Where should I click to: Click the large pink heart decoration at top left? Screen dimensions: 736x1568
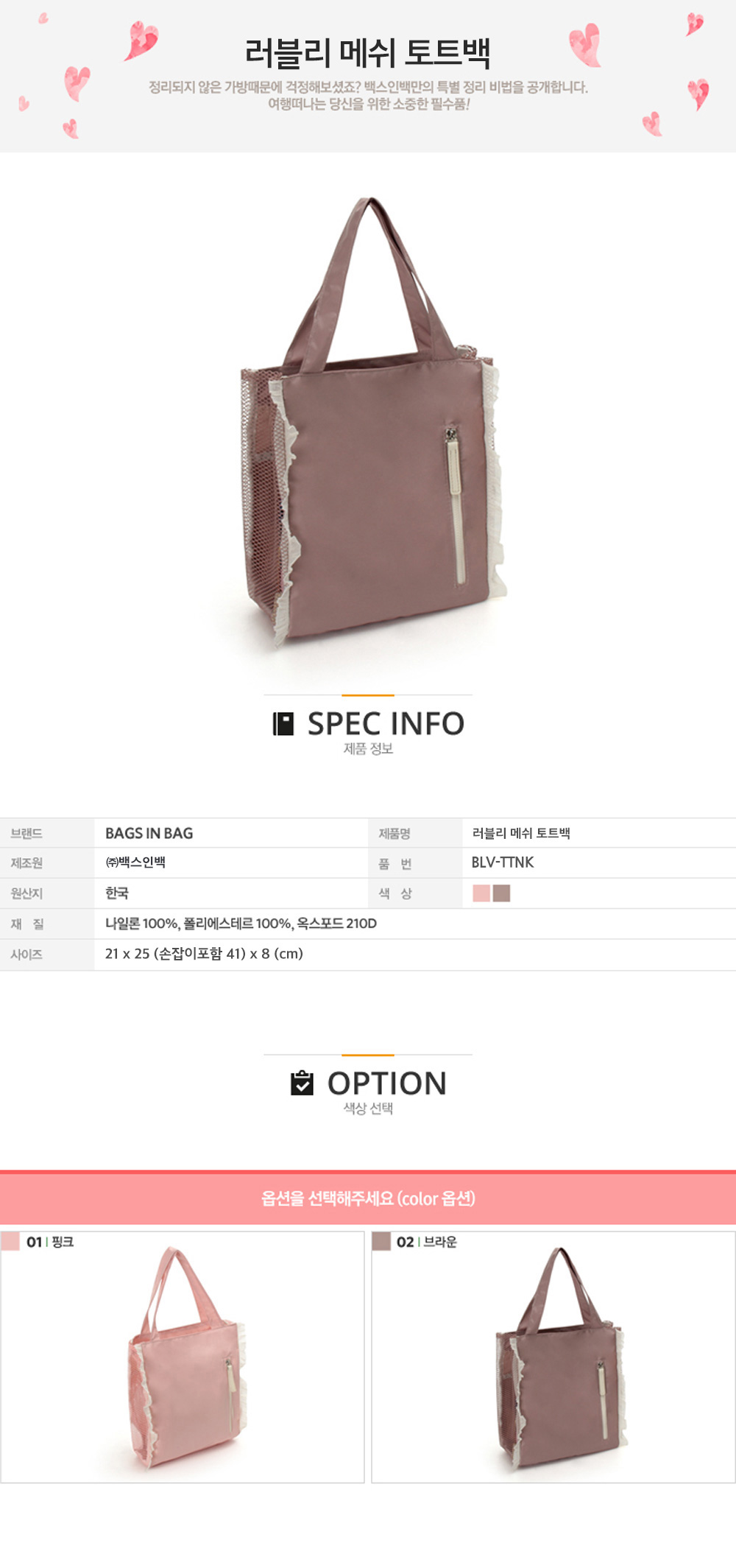pos(141,40)
